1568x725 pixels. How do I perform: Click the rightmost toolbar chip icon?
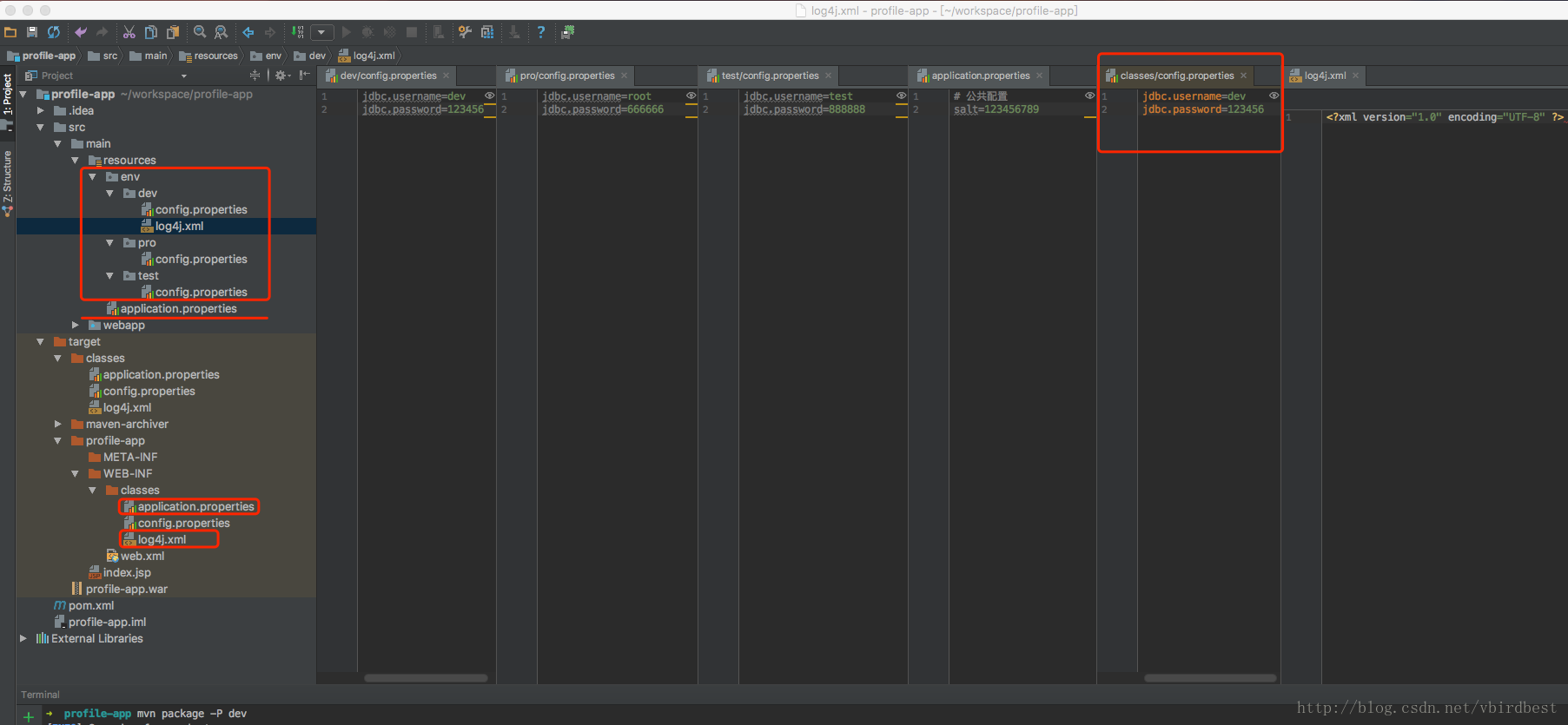(x=568, y=32)
